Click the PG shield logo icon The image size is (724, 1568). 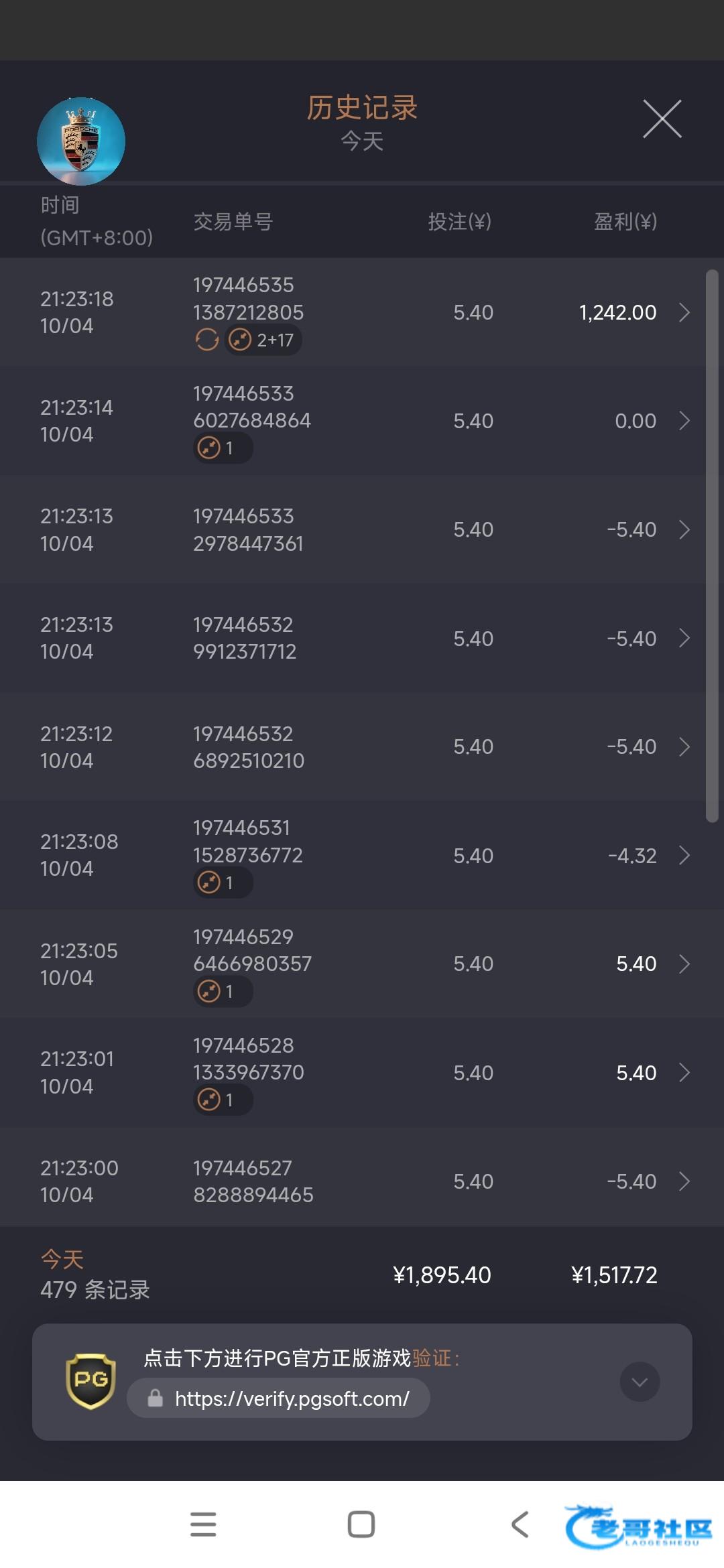coord(90,1380)
